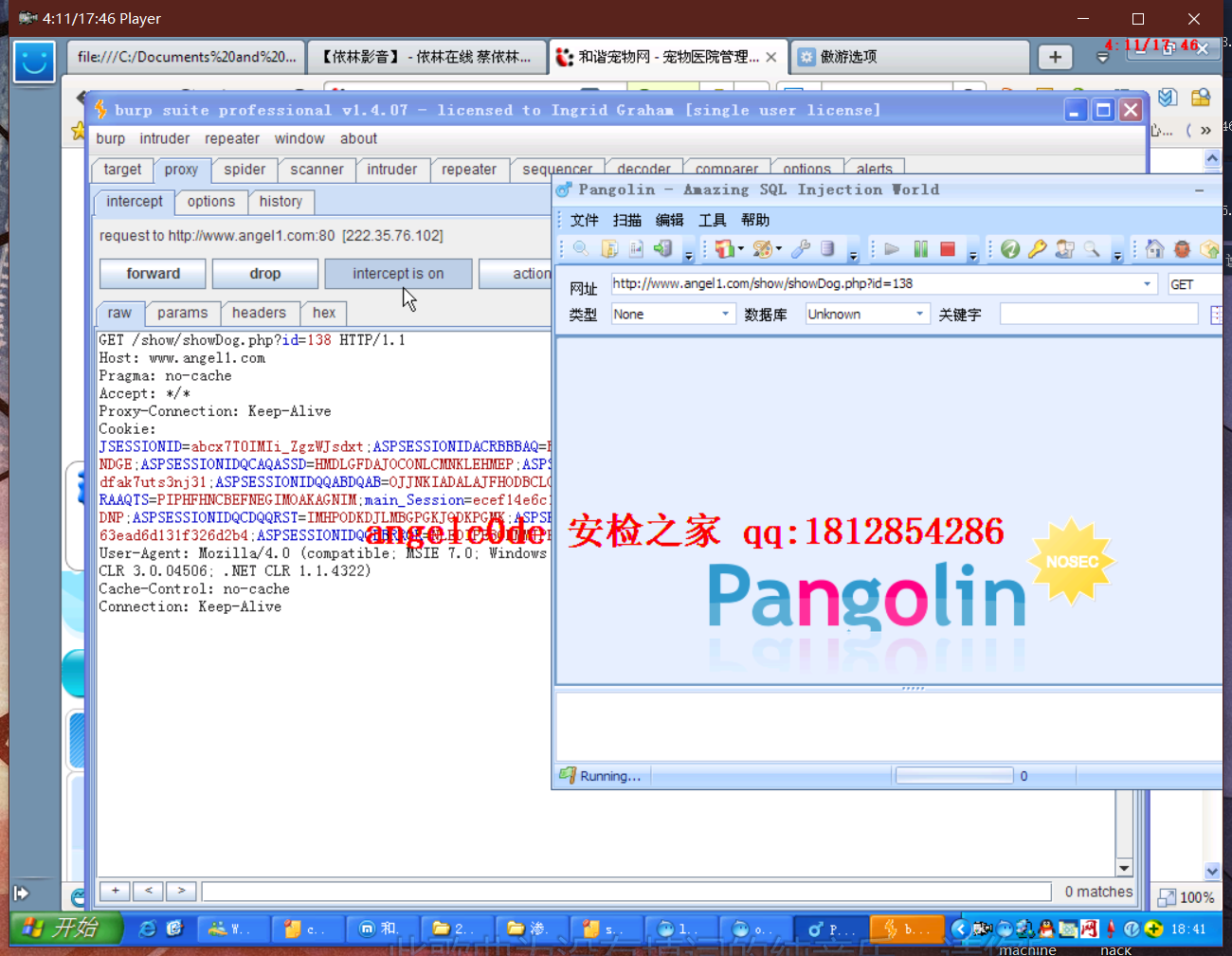Switch to the Burp 'spider' tab
Viewport: 1232px width, 956px height.
click(x=245, y=170)
